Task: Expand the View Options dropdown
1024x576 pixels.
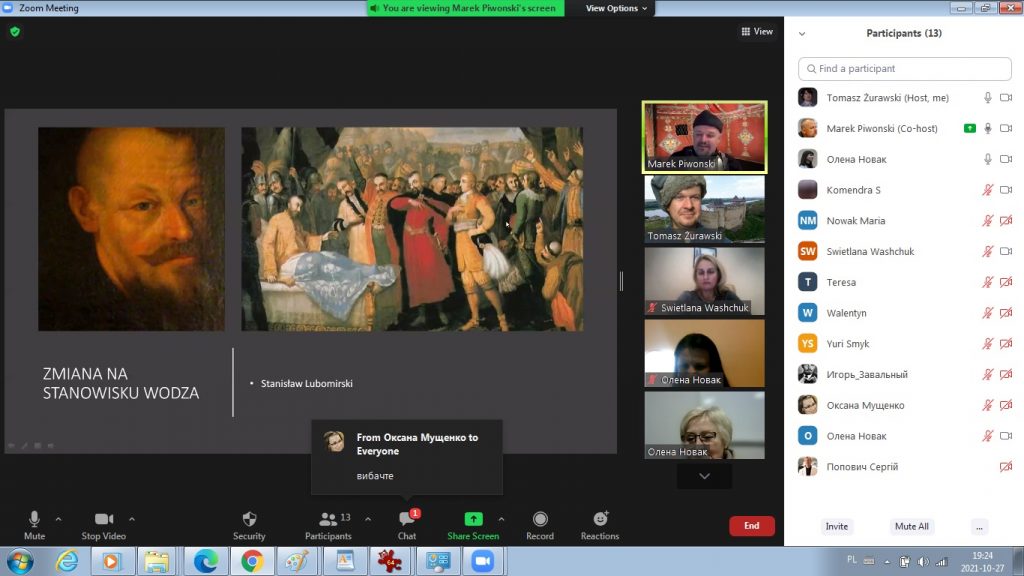Action: click(x=616, y=8)
